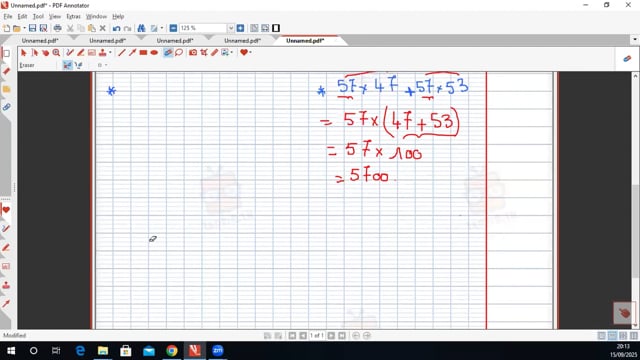Open Google Chrome from the taskbar
This screenshot has width=640, height=360.
172,351
